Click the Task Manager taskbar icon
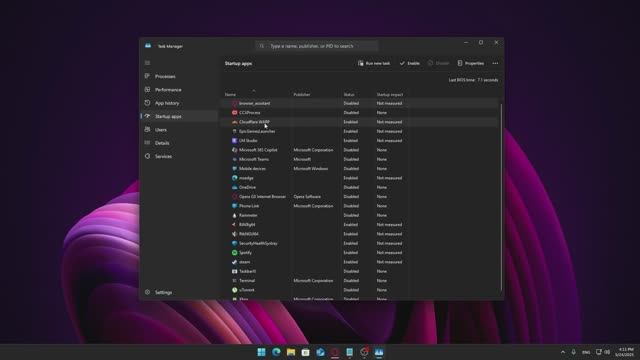This screenshot has height=360, width=640. coord(379,352)
